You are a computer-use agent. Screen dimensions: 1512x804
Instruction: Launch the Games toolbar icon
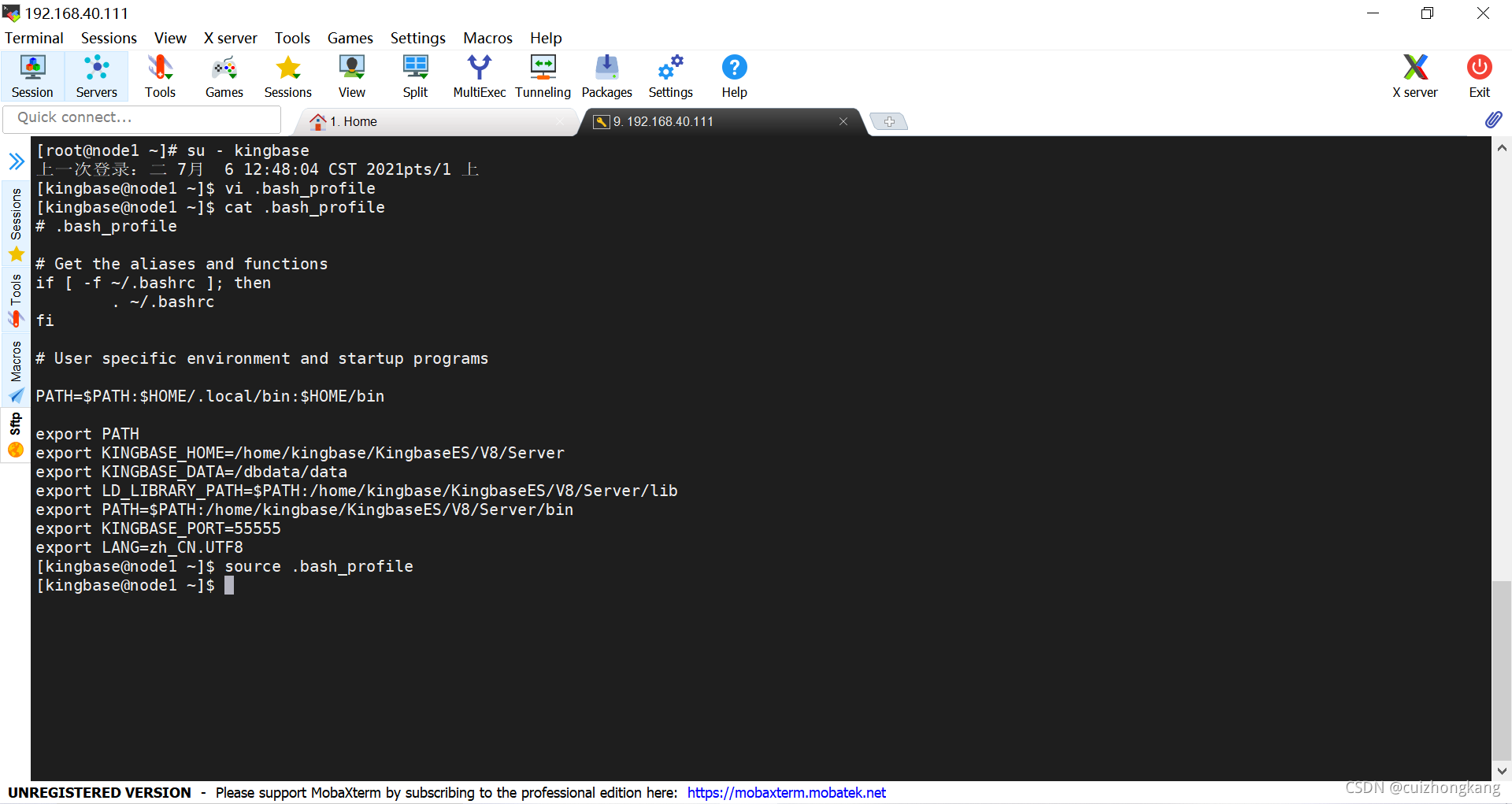coord(224,76)
